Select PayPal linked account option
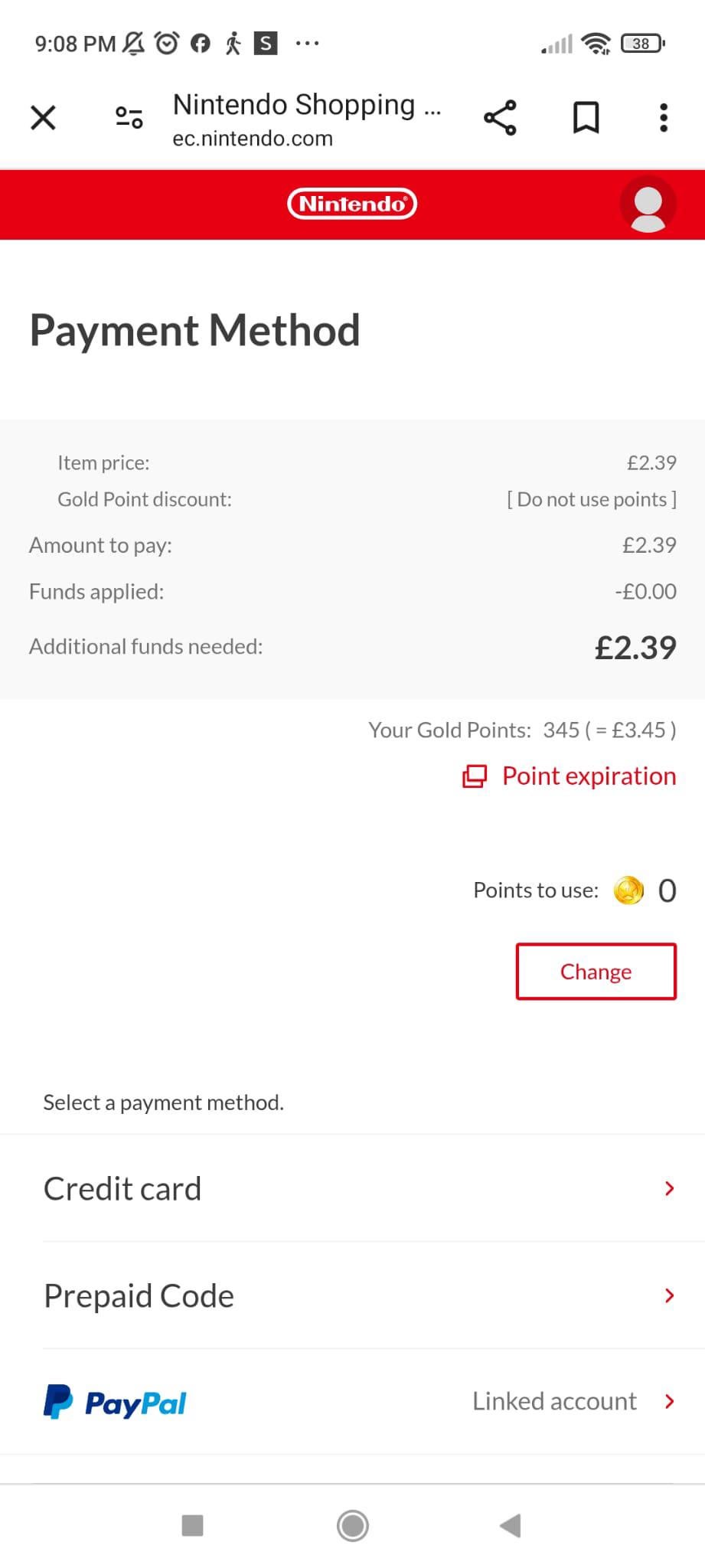 (115, 1402)
